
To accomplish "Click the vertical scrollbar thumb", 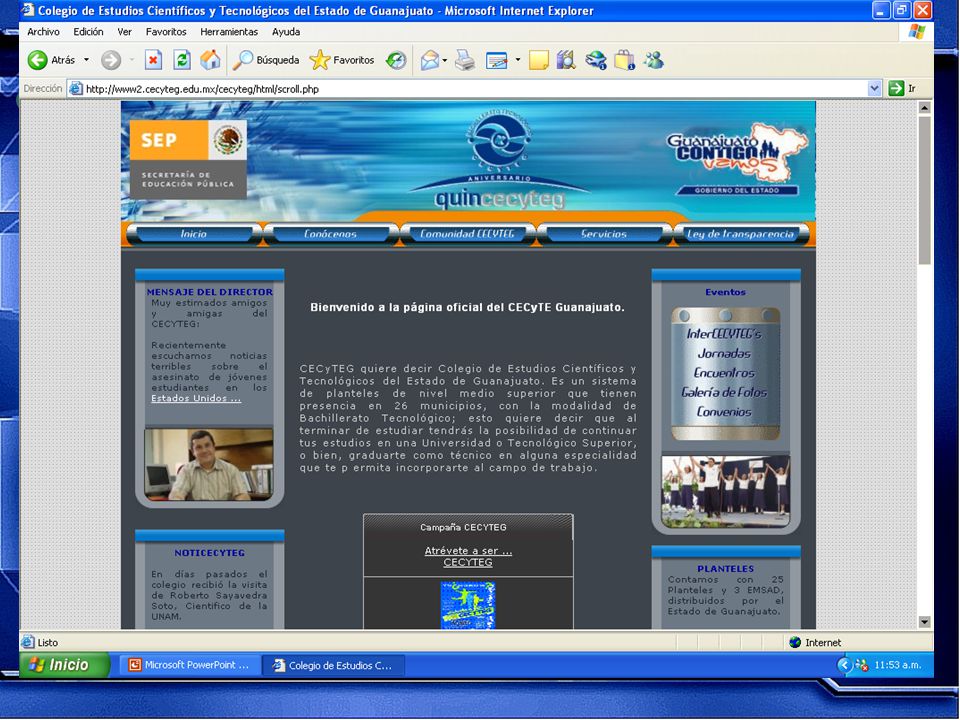I will tap(924, 190).
